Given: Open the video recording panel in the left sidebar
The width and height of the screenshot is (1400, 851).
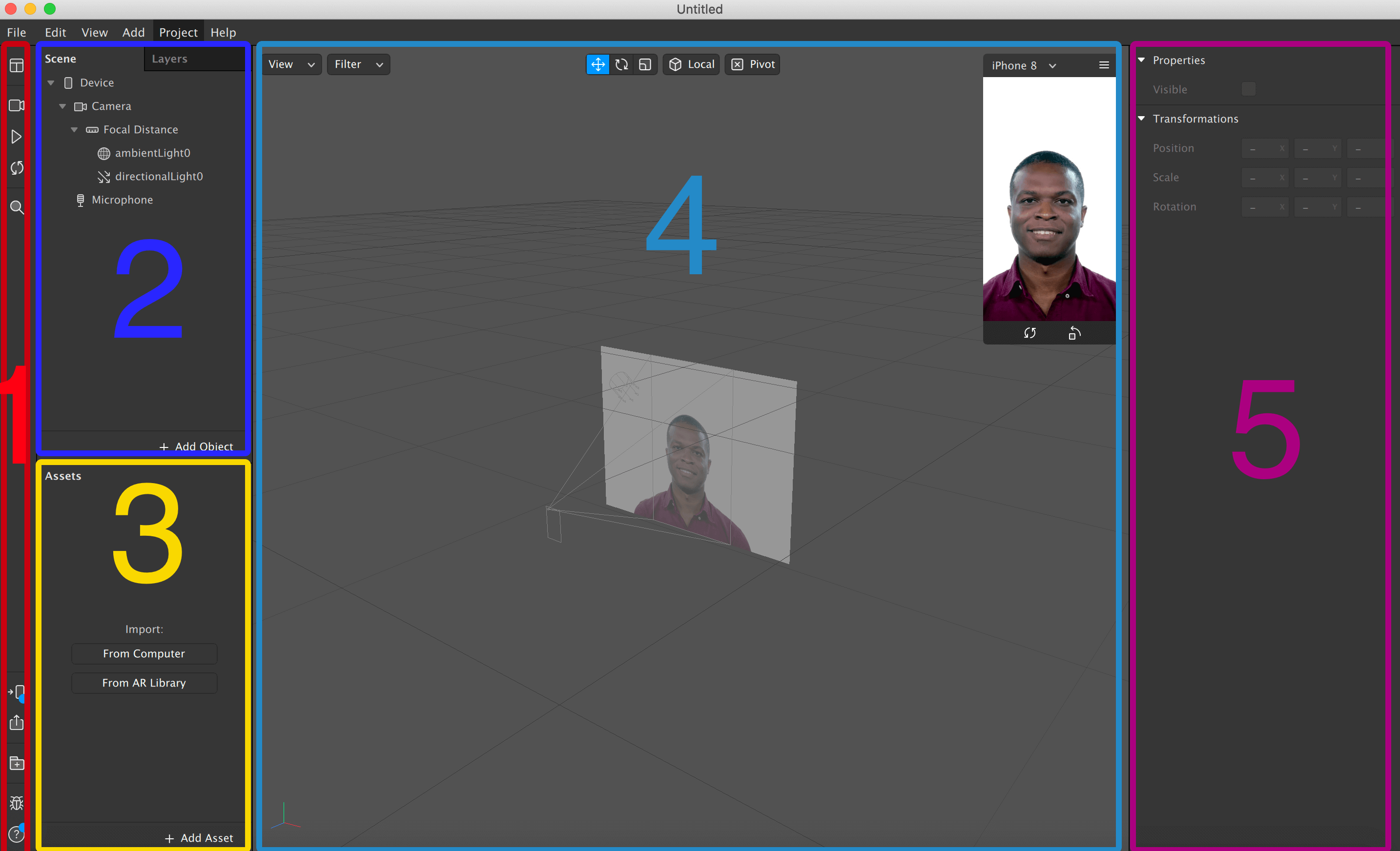Looking at the screenshot, I should point(17,105).
